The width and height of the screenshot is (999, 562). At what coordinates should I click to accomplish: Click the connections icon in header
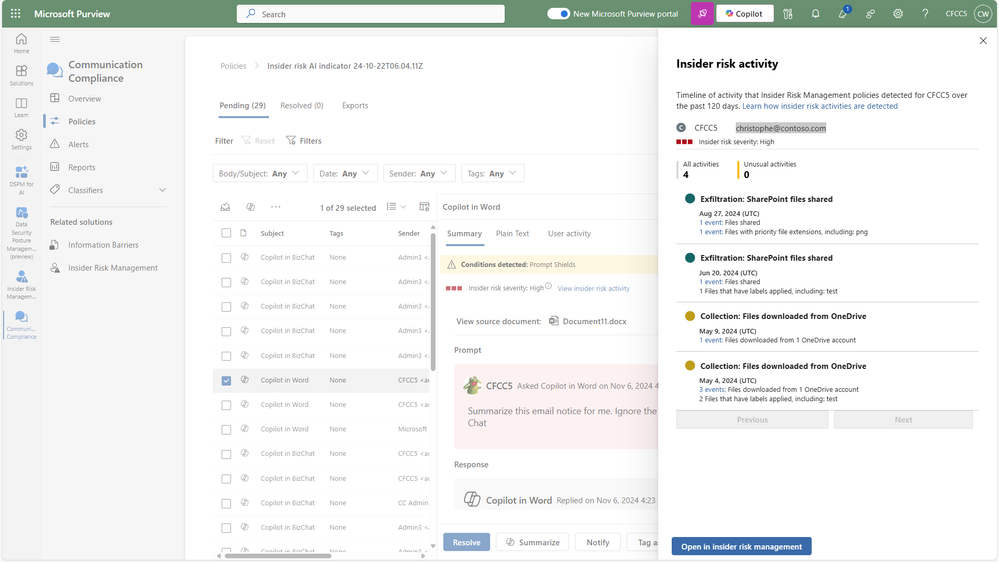point(870,13)
